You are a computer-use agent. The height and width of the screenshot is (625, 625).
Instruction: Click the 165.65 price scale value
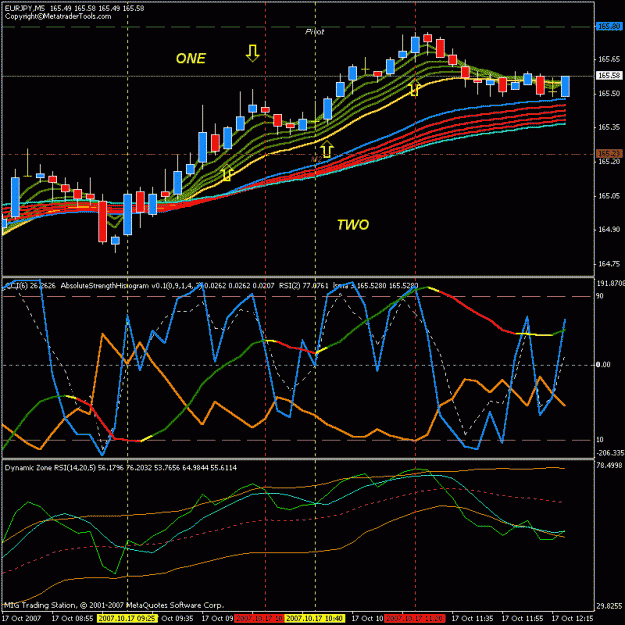point(609,59)
